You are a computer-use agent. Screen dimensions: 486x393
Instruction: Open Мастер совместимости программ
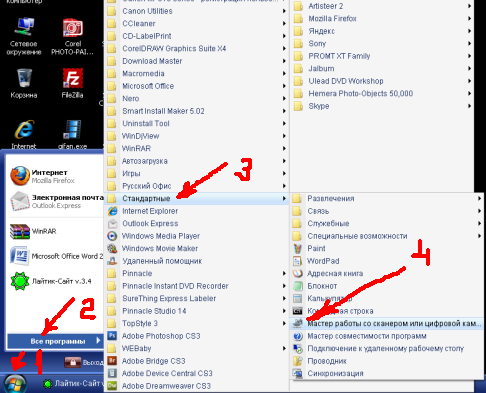(387, 336)
